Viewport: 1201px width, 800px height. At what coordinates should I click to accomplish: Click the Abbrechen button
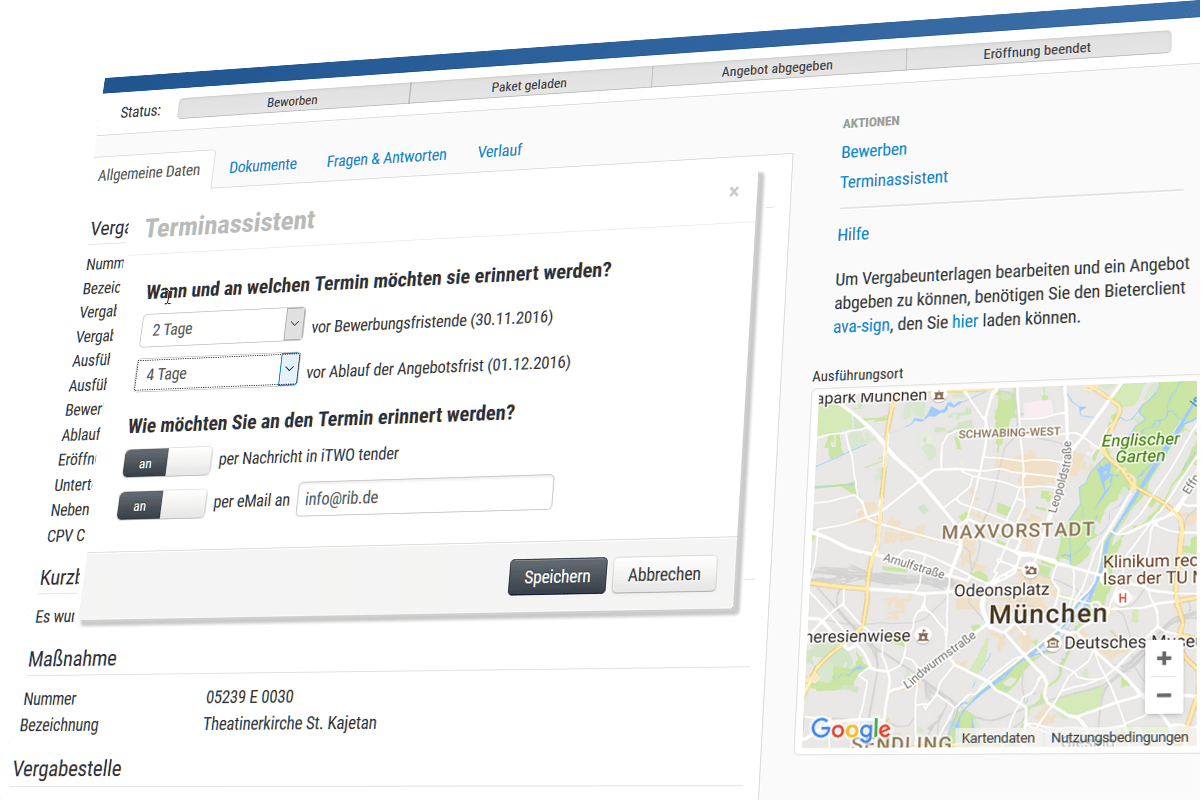(664, 574)
